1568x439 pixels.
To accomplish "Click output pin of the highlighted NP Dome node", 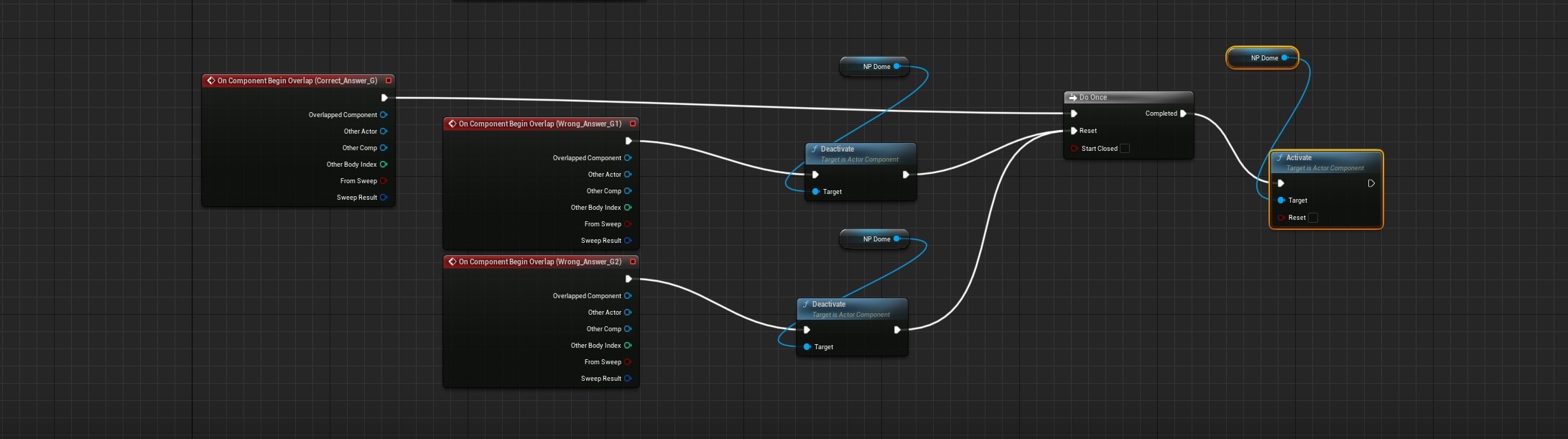I will pos(1284,58).
